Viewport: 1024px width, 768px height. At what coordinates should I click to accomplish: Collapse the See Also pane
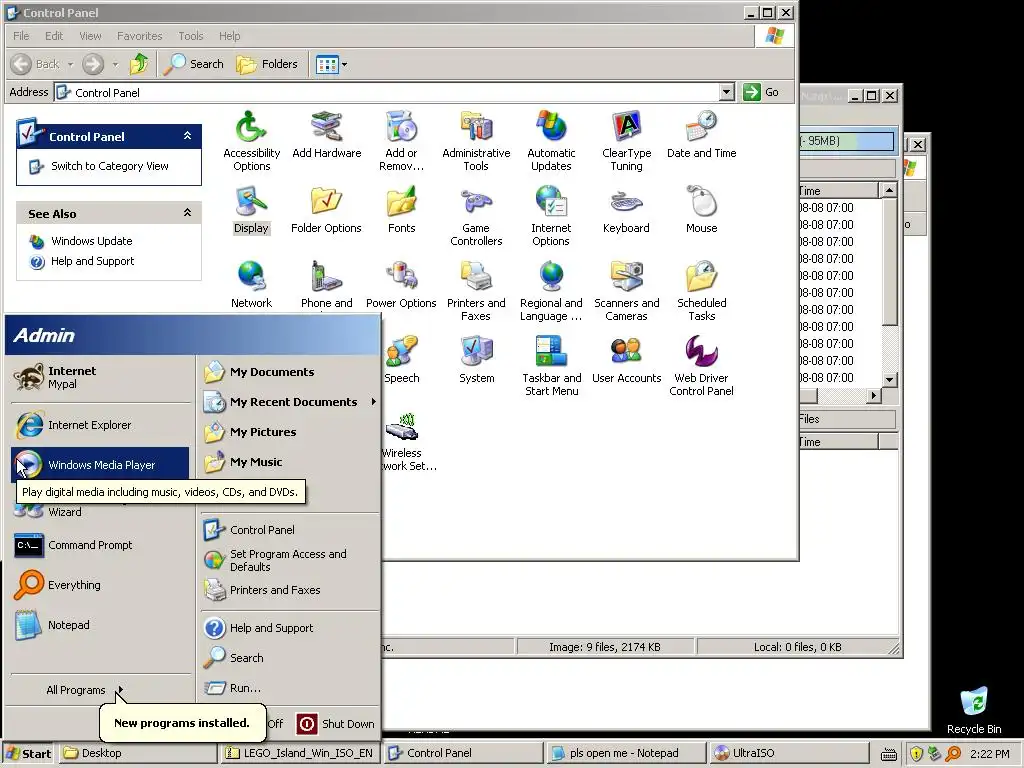point(187,213)
